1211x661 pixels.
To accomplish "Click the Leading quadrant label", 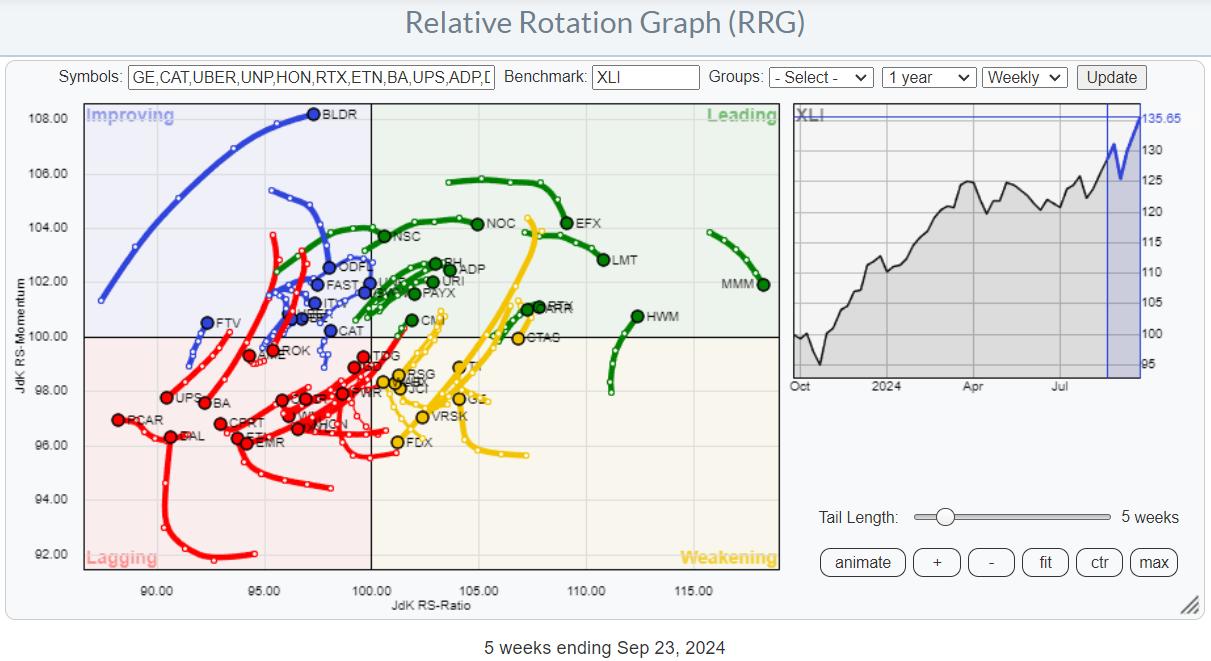I will coord(741,116).
